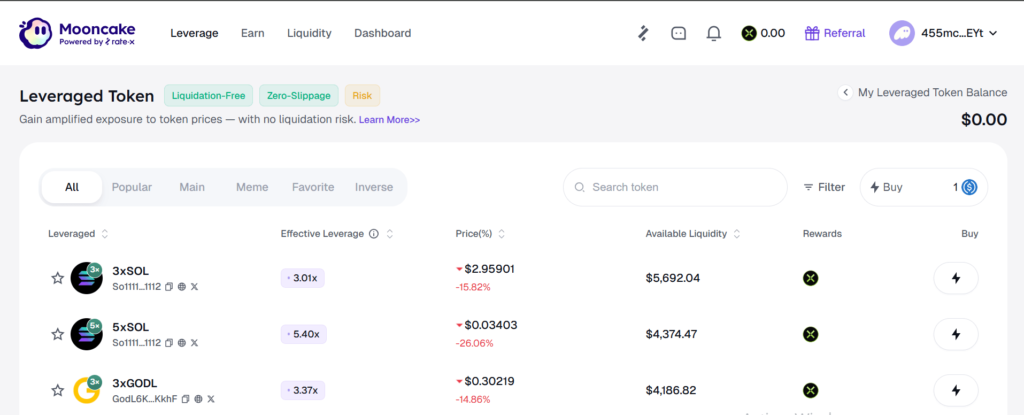
Task: Click the $4,374.47 liquidity value
Action: [671, 335]
